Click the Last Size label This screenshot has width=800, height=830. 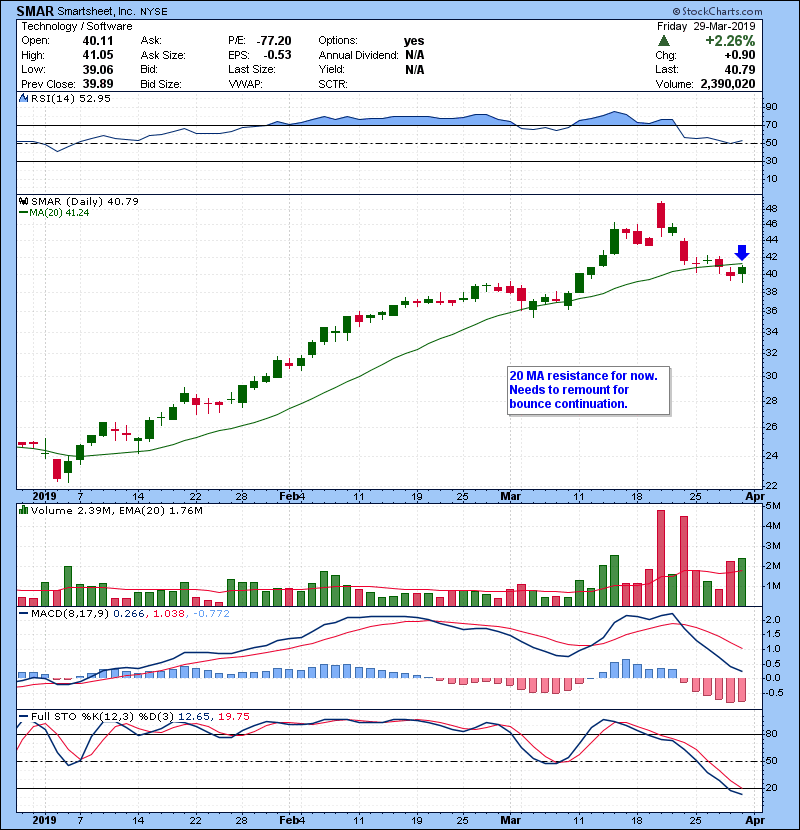(x=252, y=69)
